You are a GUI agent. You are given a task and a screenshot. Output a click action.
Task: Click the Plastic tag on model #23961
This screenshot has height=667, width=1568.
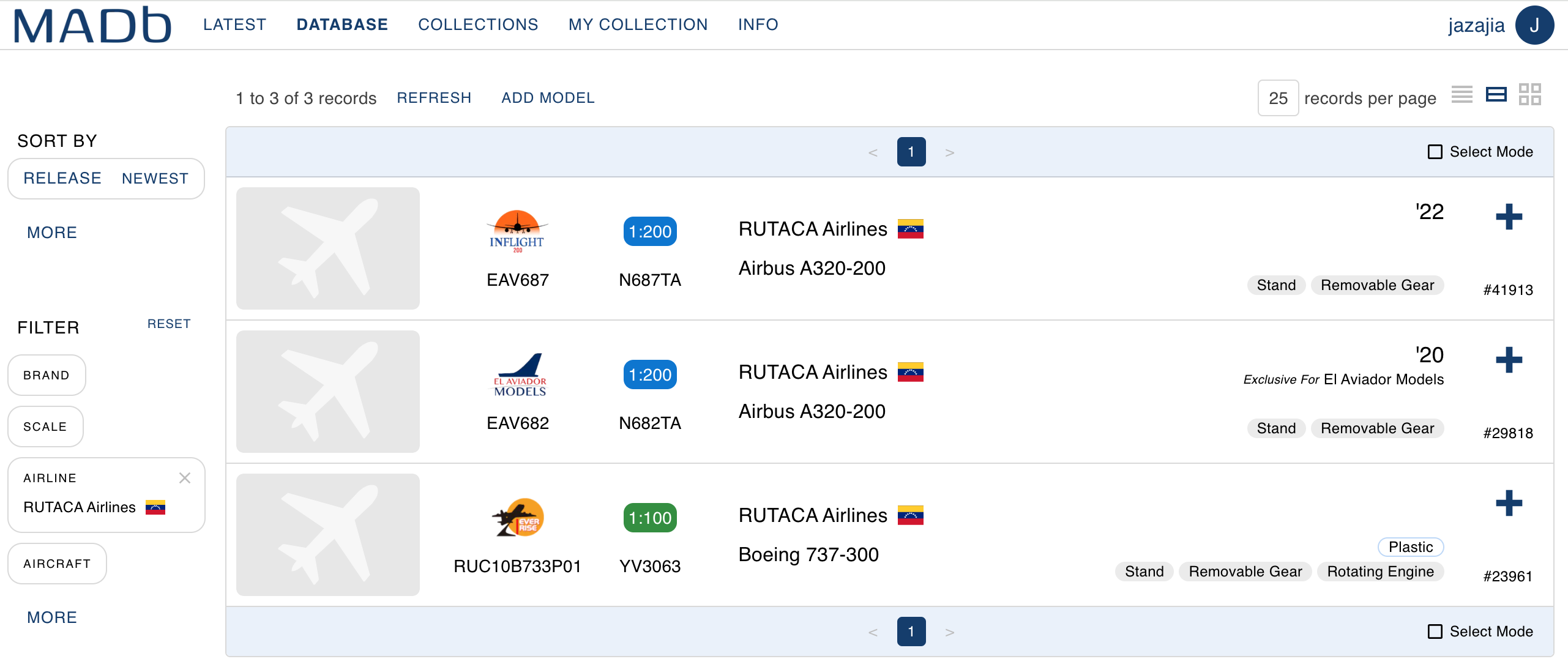(1411, 547)
